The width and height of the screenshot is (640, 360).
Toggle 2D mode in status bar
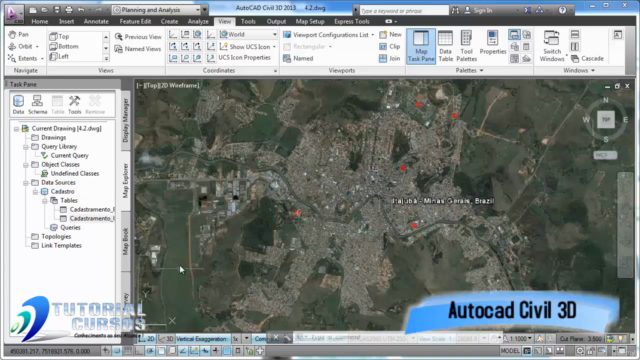147,339
